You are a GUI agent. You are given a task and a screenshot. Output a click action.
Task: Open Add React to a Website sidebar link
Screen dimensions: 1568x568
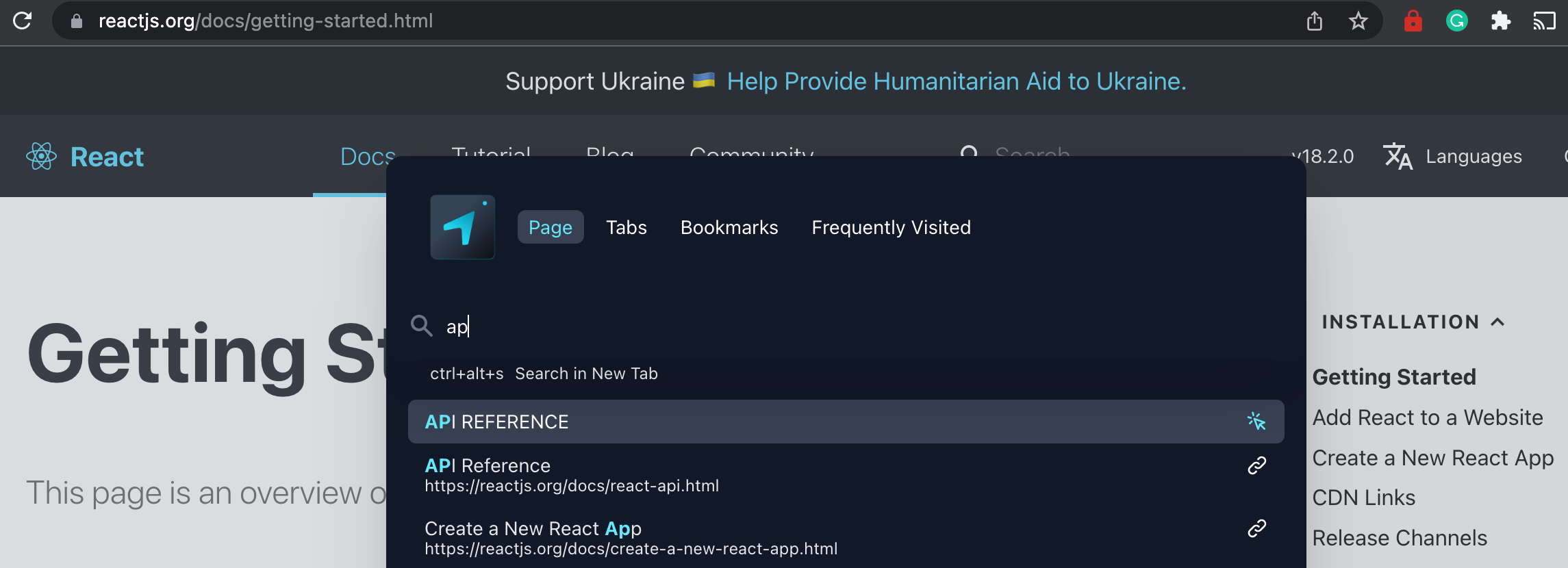click(1427, 417)
